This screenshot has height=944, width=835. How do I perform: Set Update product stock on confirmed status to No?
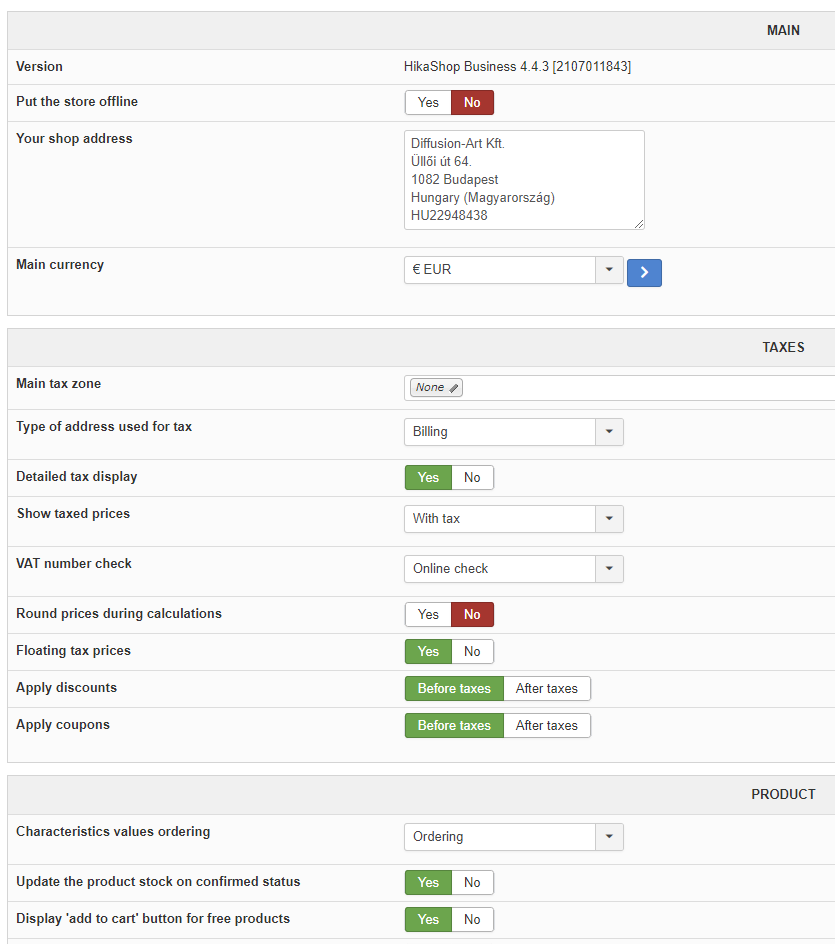pyautogui.click(x=472, y=883)
